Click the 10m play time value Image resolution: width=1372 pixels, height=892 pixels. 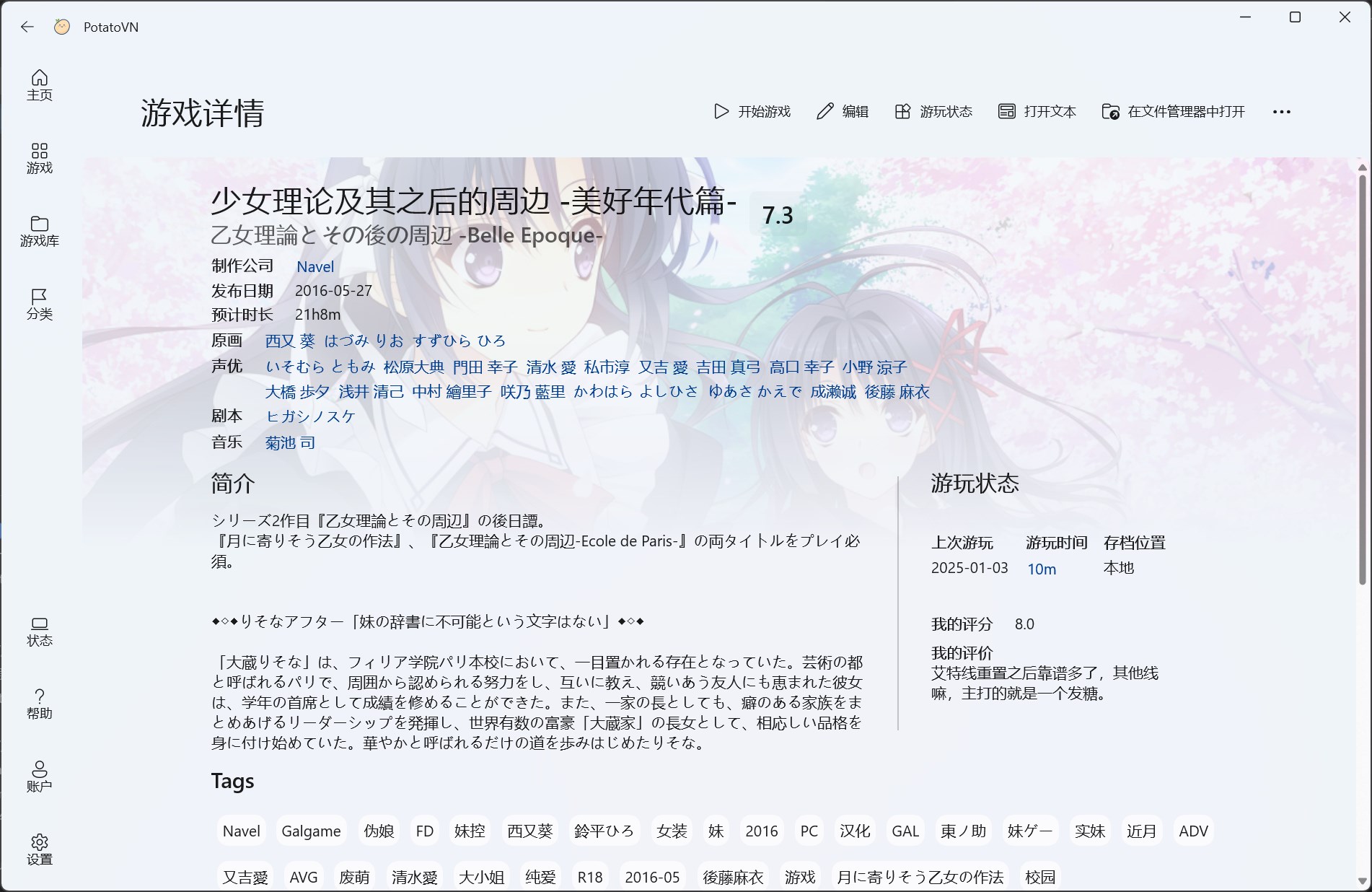point(1042,569)
